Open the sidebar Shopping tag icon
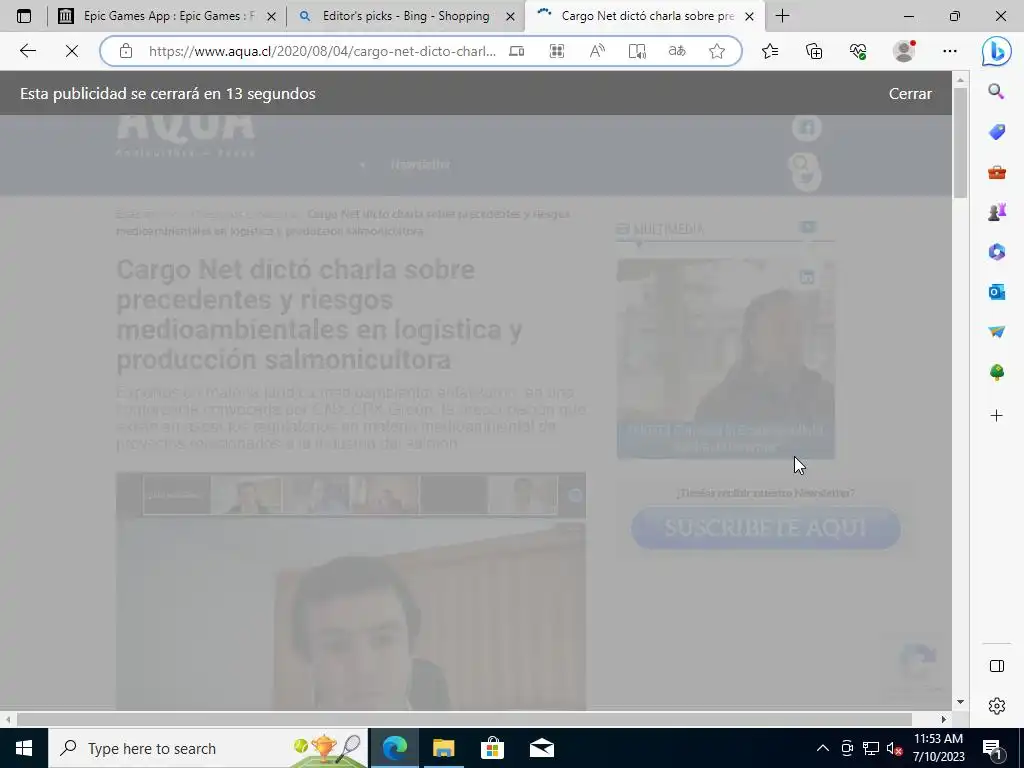1024x768 pixels. (997, 132)
